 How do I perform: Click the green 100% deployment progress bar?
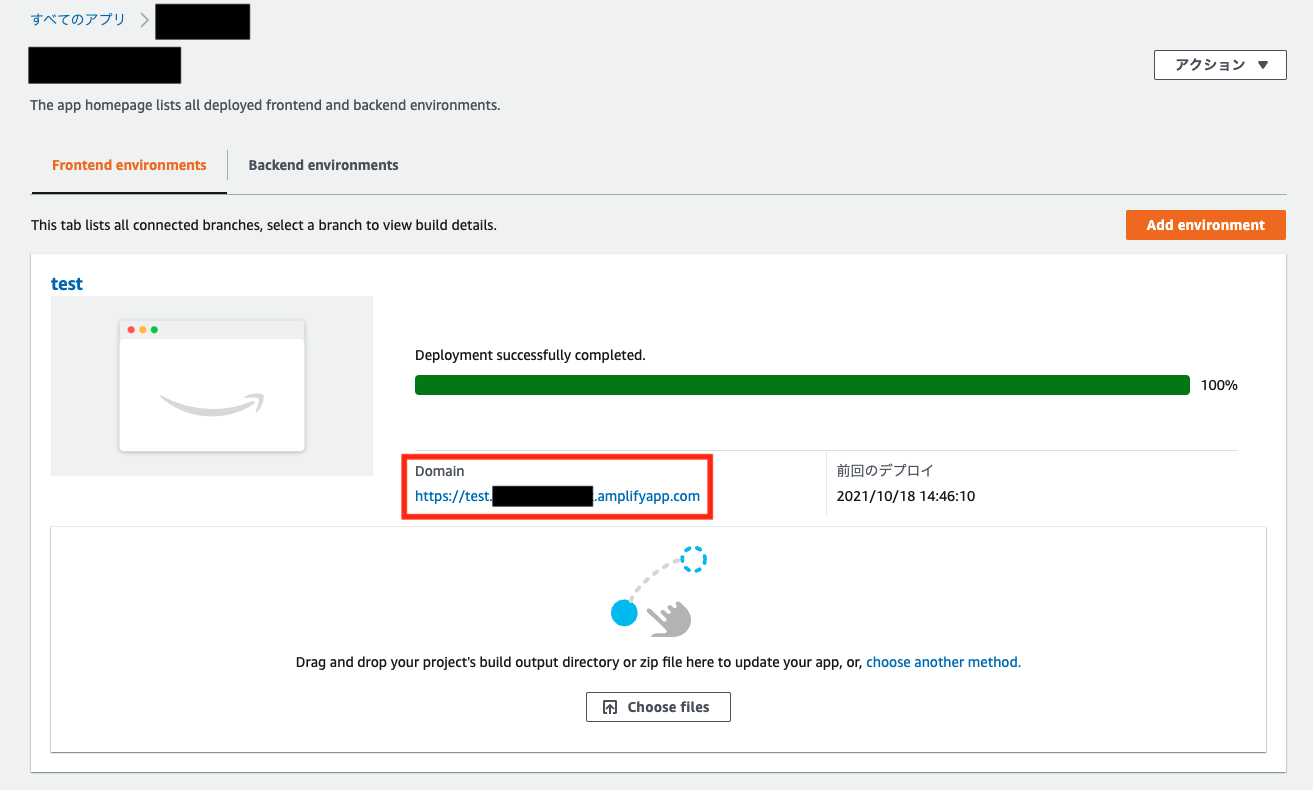800,385
